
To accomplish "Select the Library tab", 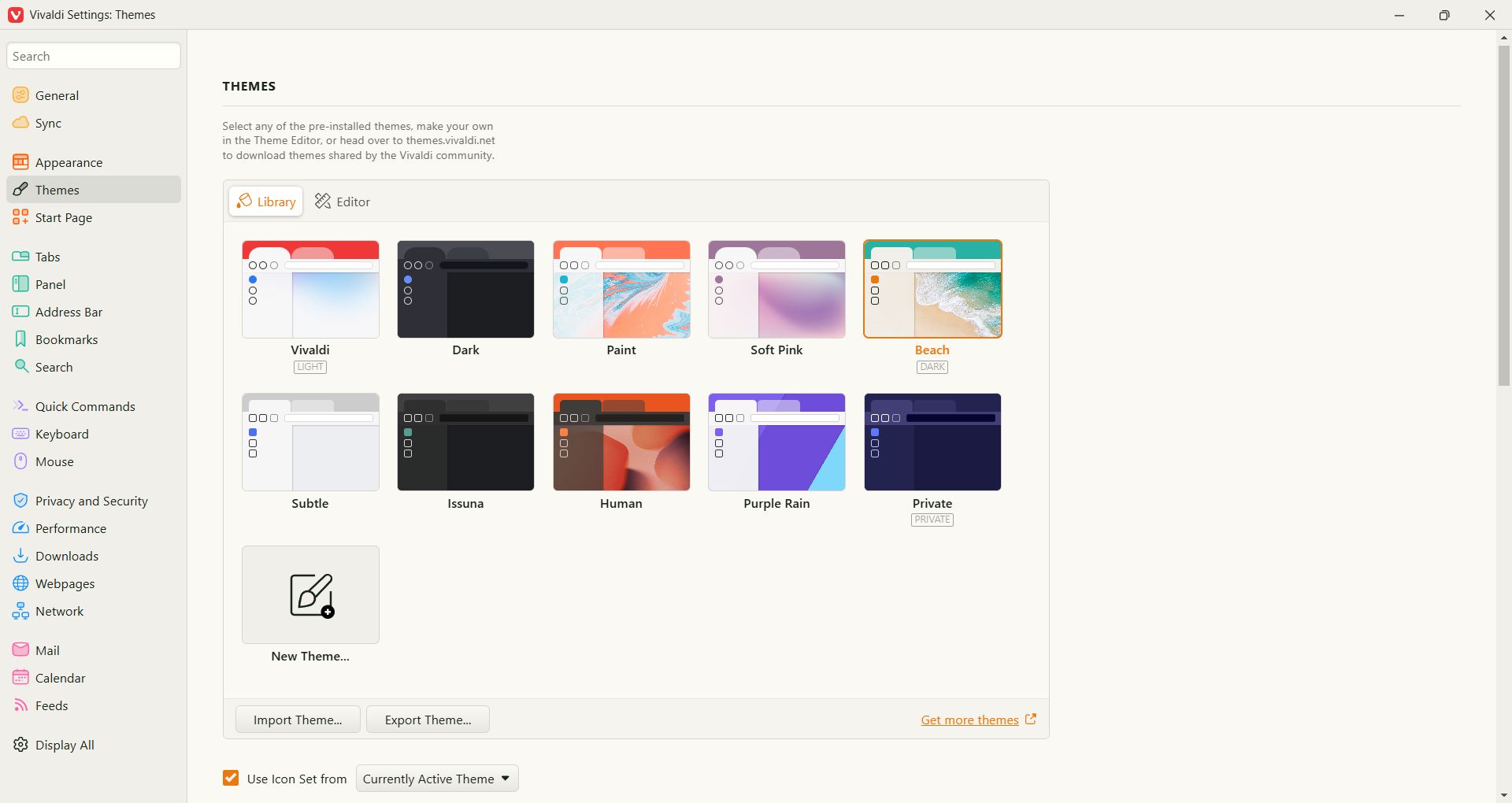I will (266, 202).
